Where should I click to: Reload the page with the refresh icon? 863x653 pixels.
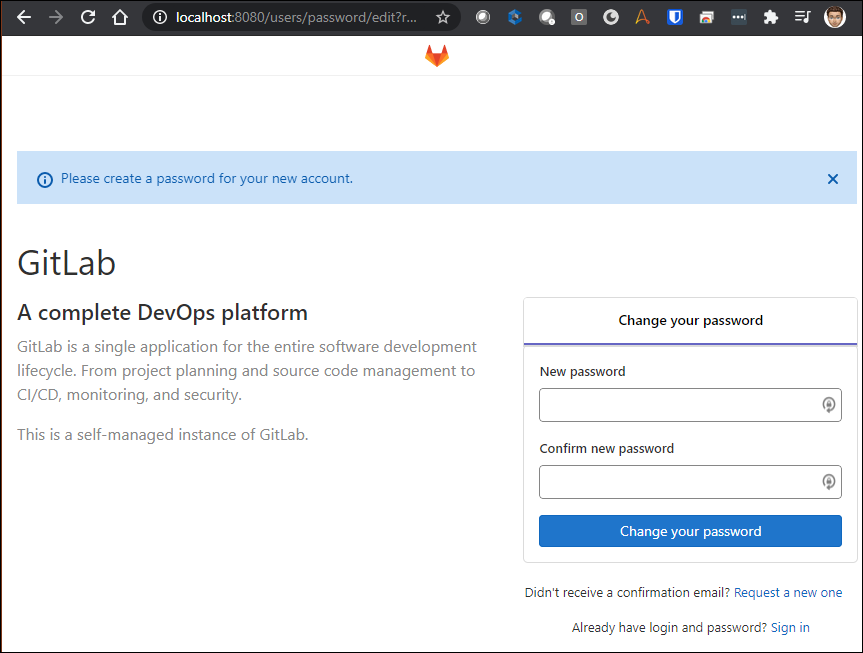point(88,16)
